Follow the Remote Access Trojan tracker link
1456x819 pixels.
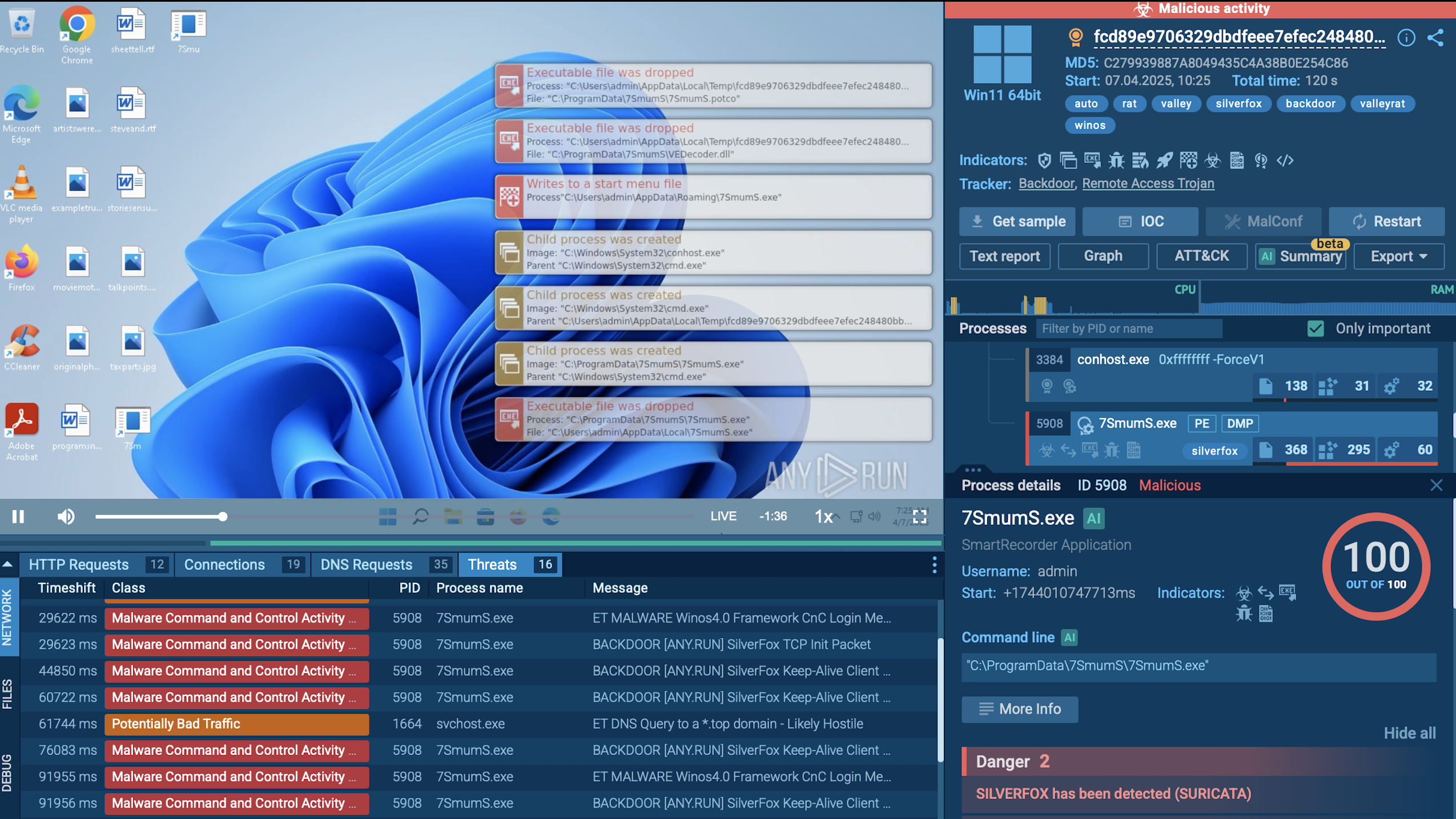[x=1148, y=184]
